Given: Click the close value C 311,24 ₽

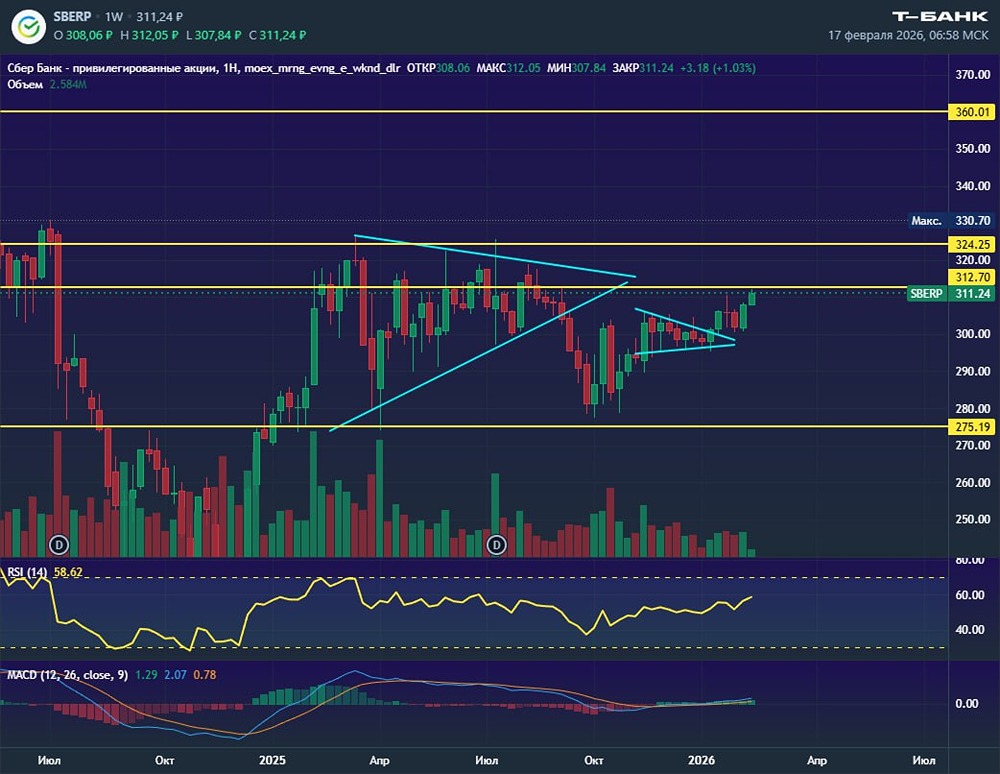Looking at the screenshot, I should 277,35.
